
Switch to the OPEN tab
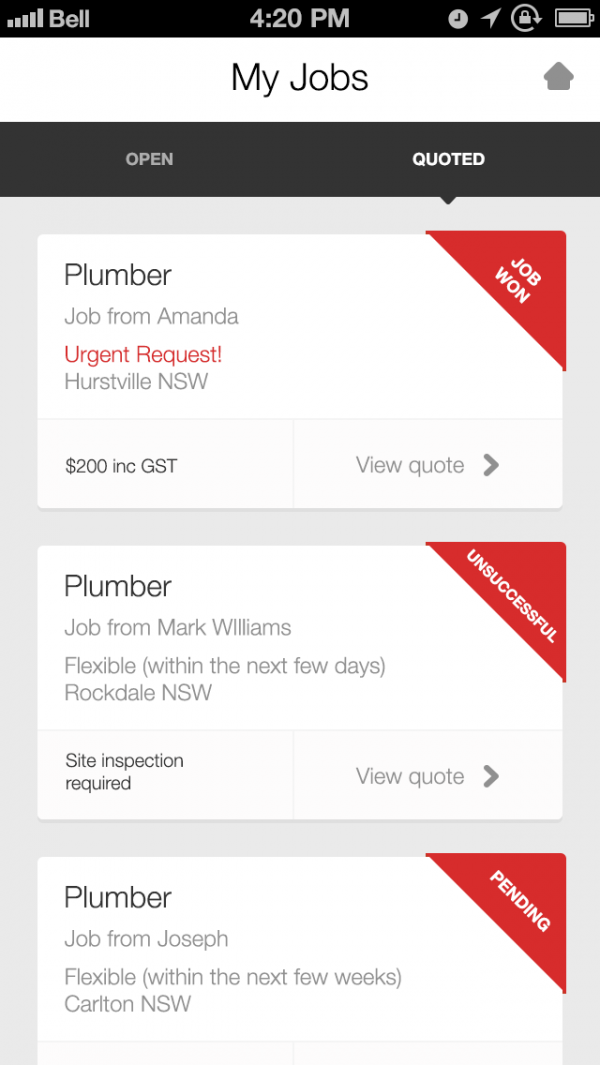pyautogui.click(x=149, y=159)
